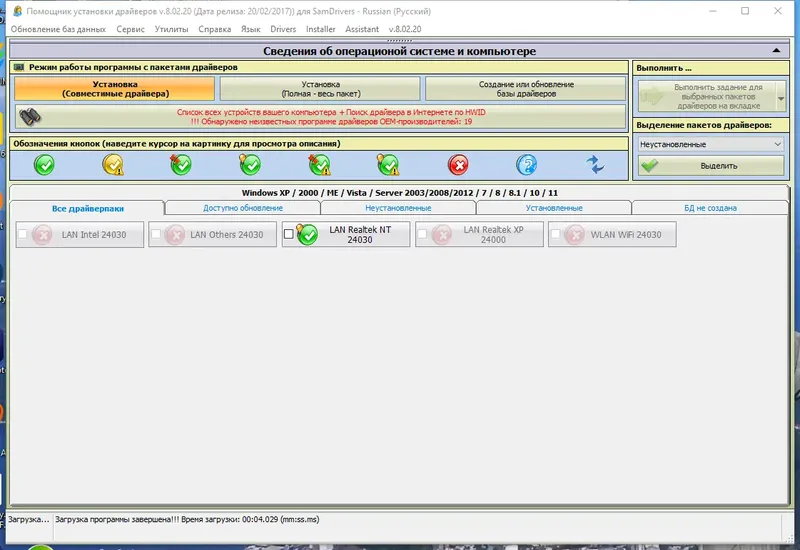Screen dimensions: 800x550
Task: Select Установка (Полная - весь пакет) mode
Action: tap(320, 89)
